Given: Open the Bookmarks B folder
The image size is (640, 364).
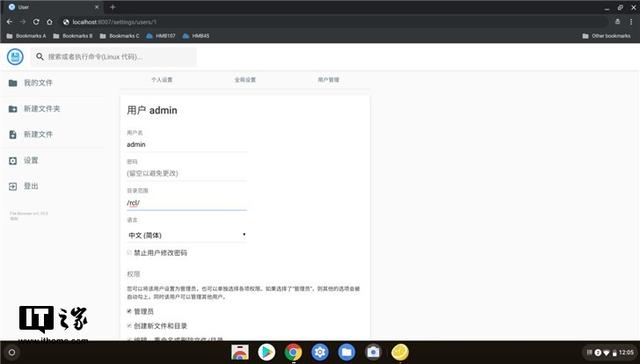Looking at the screenshot, I should pos(73,36).
